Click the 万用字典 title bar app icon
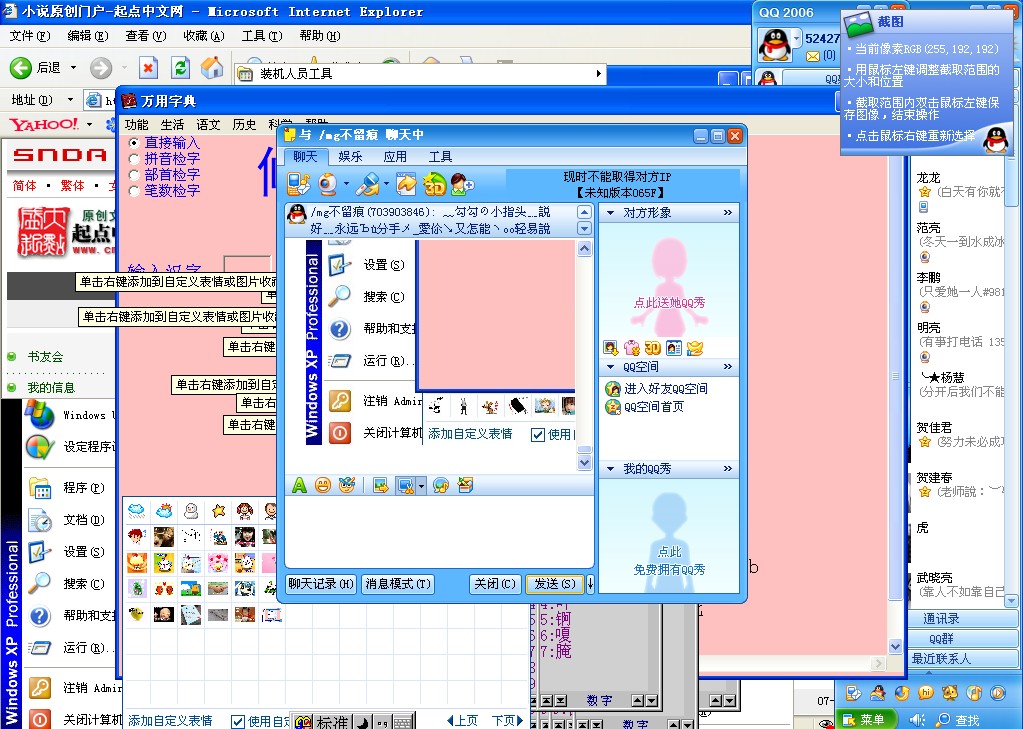 [129, 101]
